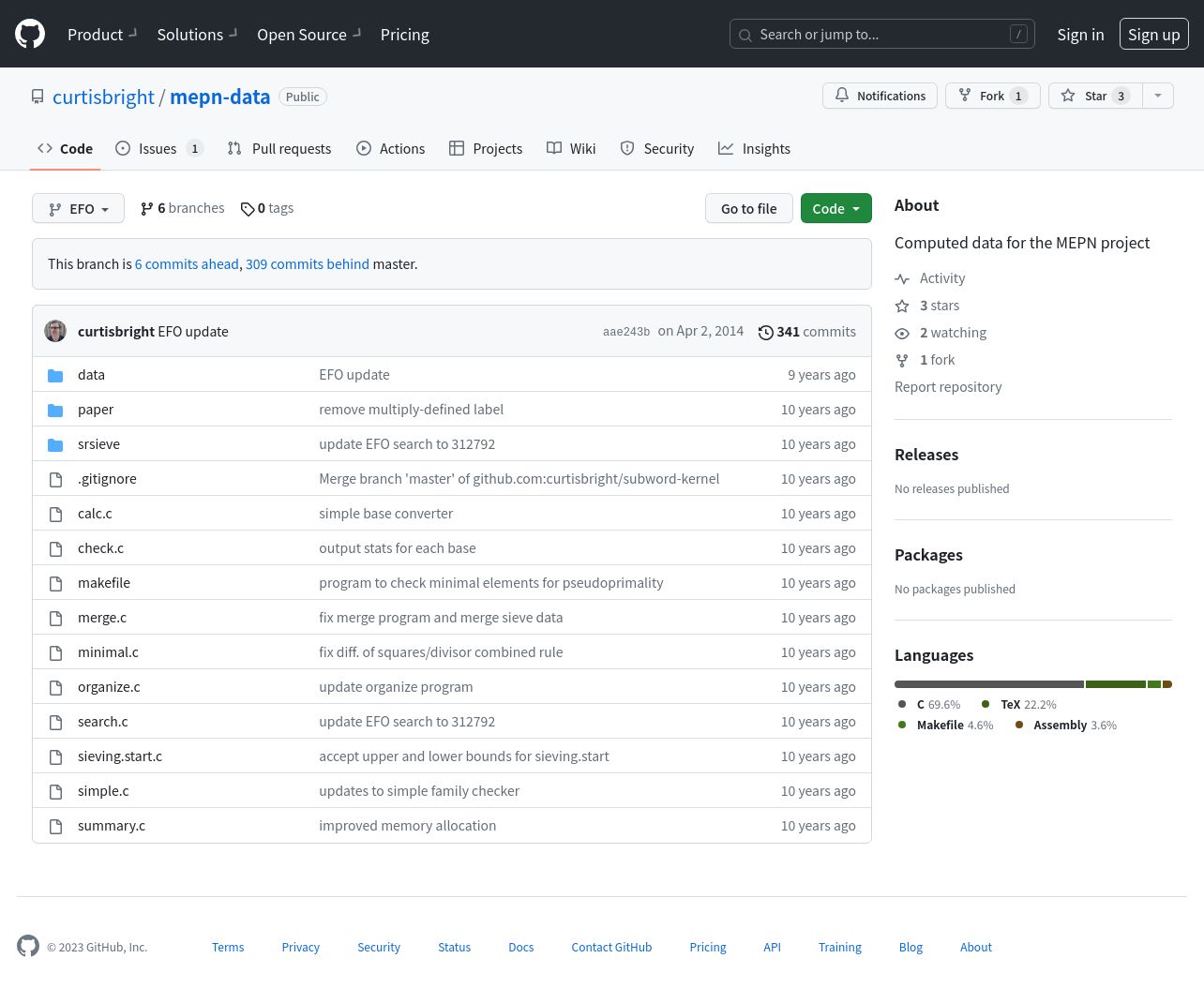Expand the Solutions menu

click(197, 35)
